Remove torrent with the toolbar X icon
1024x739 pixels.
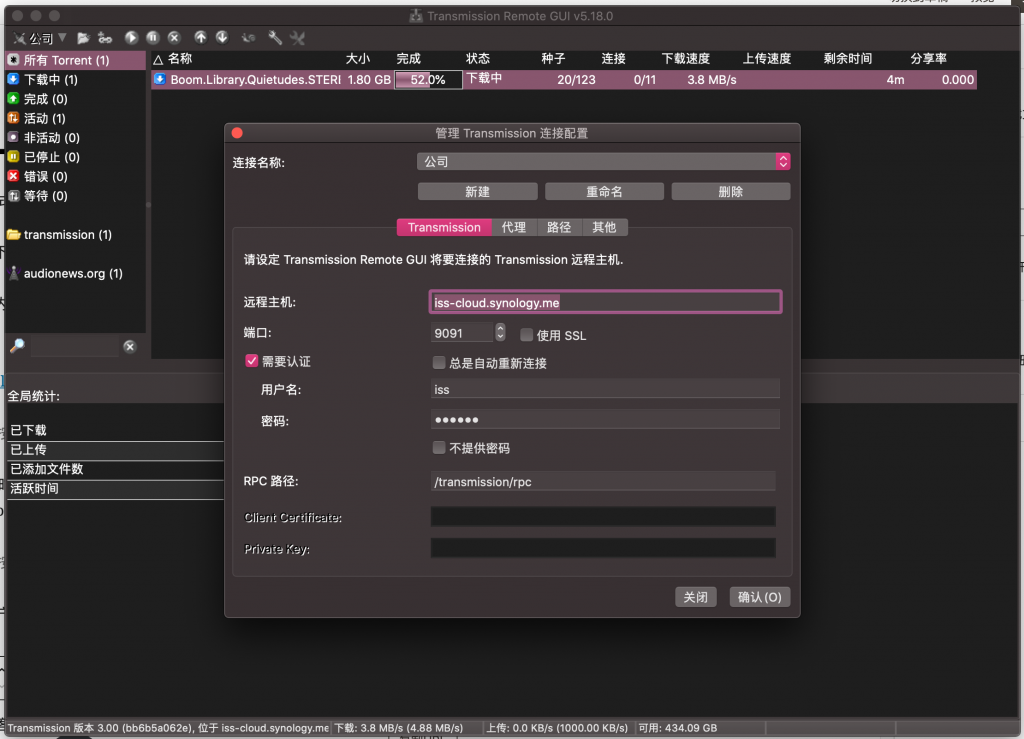173,38
